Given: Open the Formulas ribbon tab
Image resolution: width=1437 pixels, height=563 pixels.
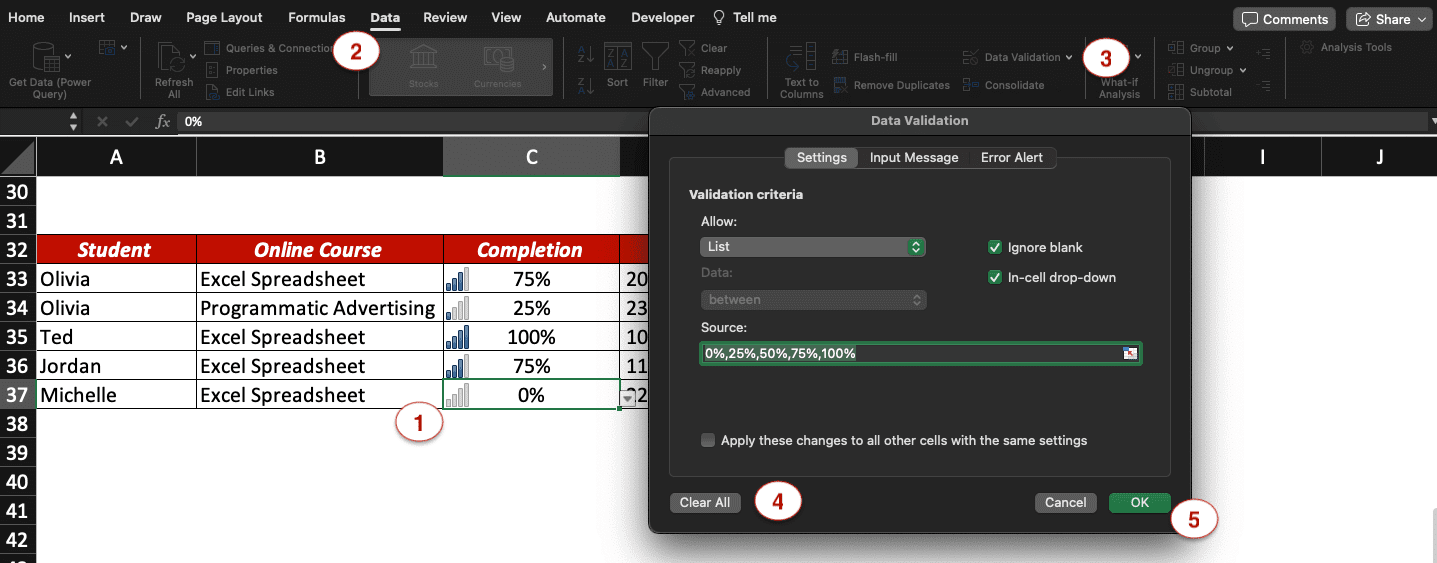Looking at the screenshot, I should coord(316,18).
